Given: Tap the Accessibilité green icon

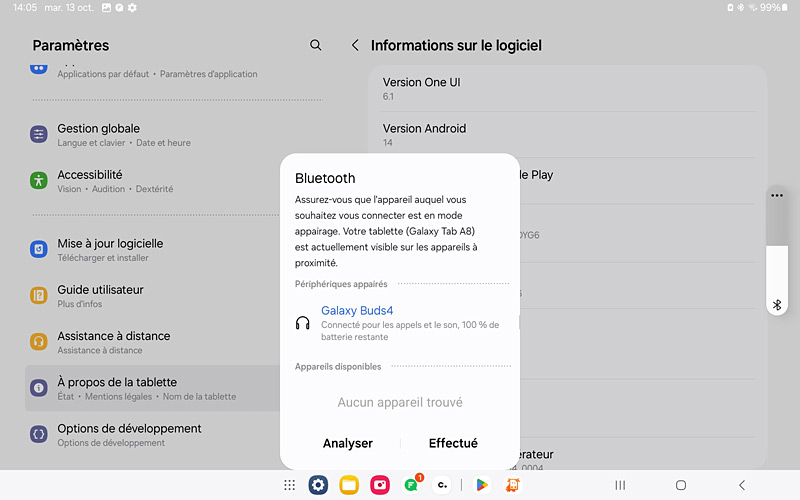Looking at the screenshot, I should 39,181.
